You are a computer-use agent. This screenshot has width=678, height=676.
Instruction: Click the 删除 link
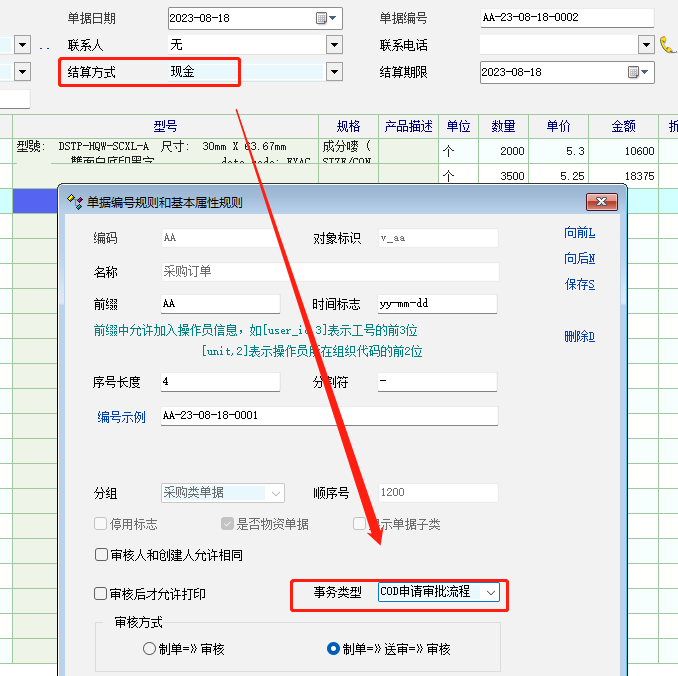[x=579, y=337]
